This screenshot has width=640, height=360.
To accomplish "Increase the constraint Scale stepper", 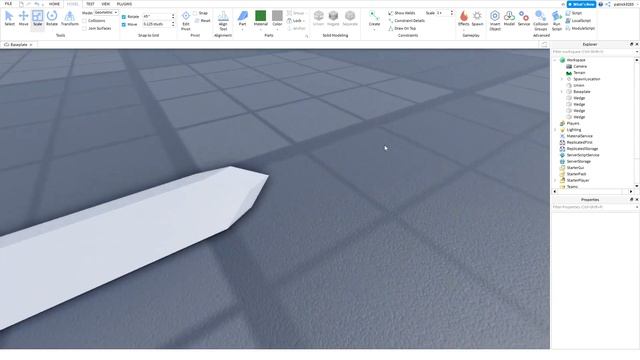I will coord(451,11).
